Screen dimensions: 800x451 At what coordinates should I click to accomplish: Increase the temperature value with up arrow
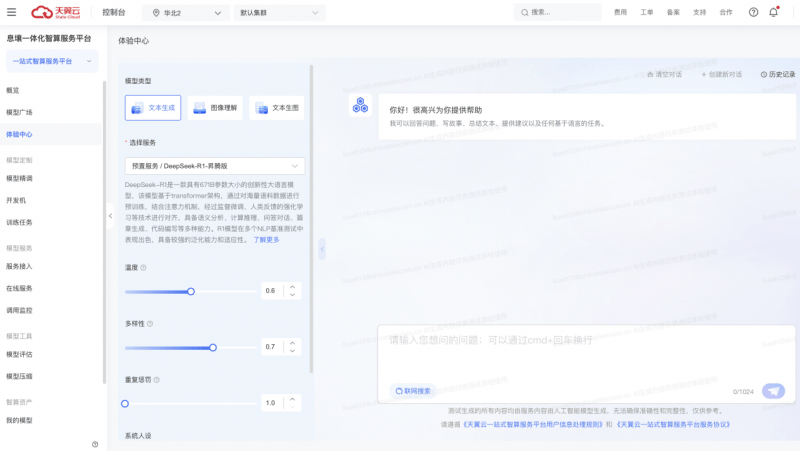pos(292,287)
